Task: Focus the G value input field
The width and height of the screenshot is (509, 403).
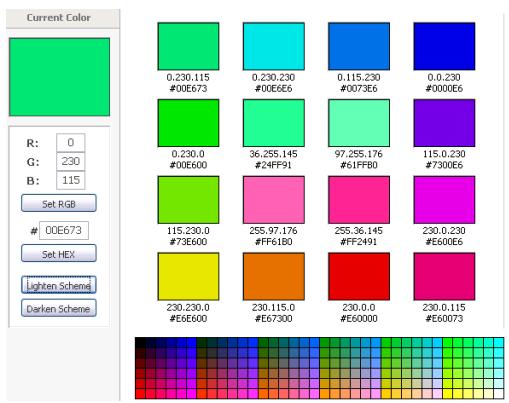Action: click(71, 161)
